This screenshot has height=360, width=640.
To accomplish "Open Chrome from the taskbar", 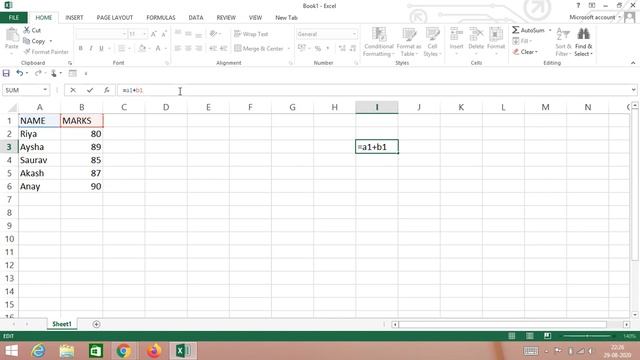I will (x=123, y=351).
